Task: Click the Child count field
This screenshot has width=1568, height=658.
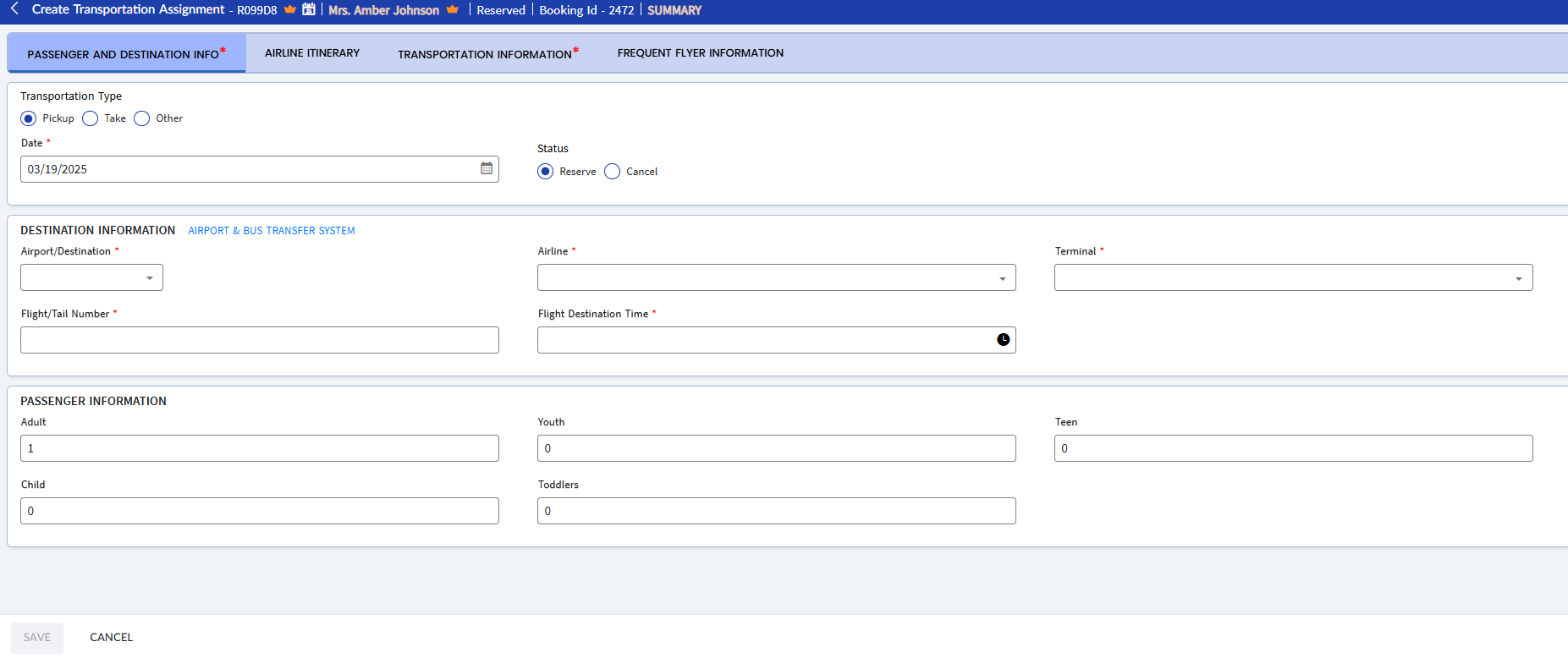Action: click(260, 511)
